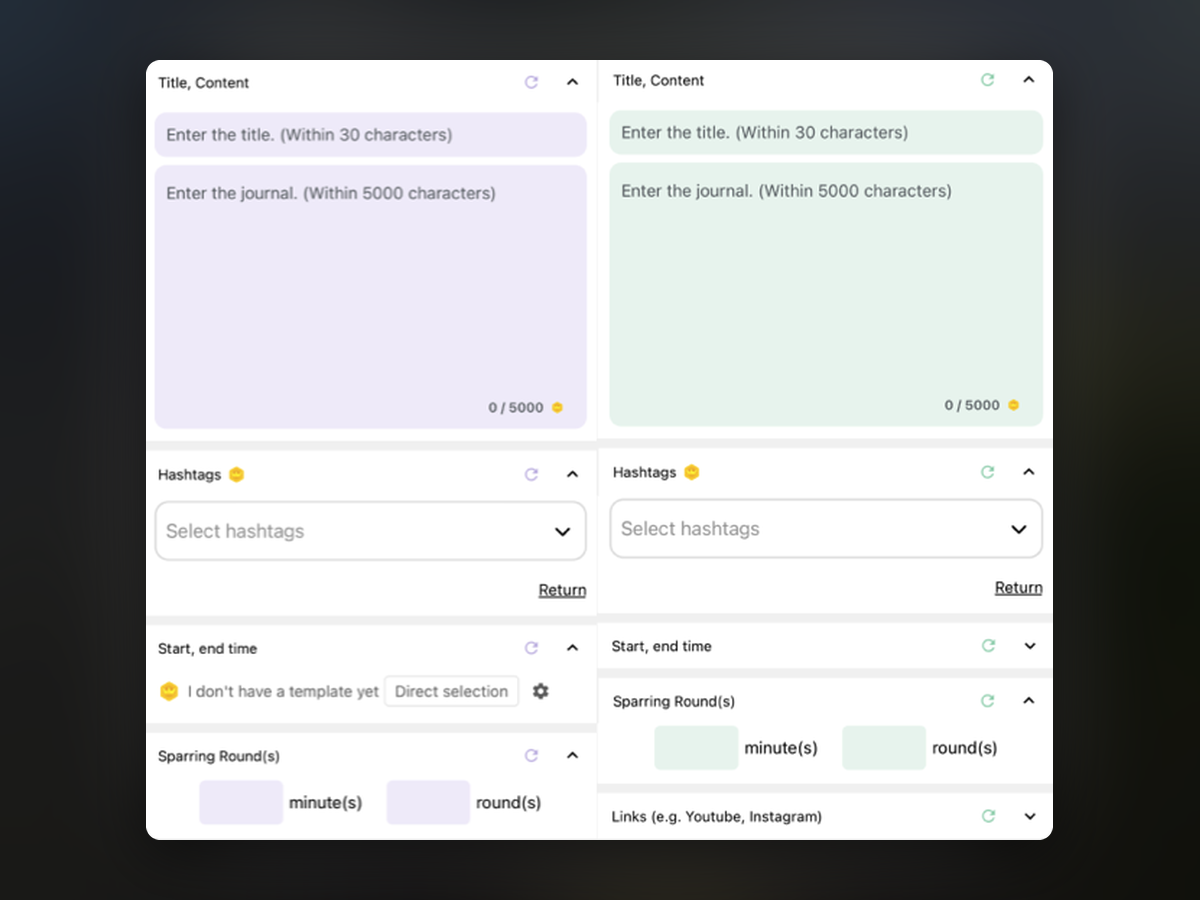Click the "I don't have a template yet" text
The image size is (1200, 900).
[x=283, y=691]
